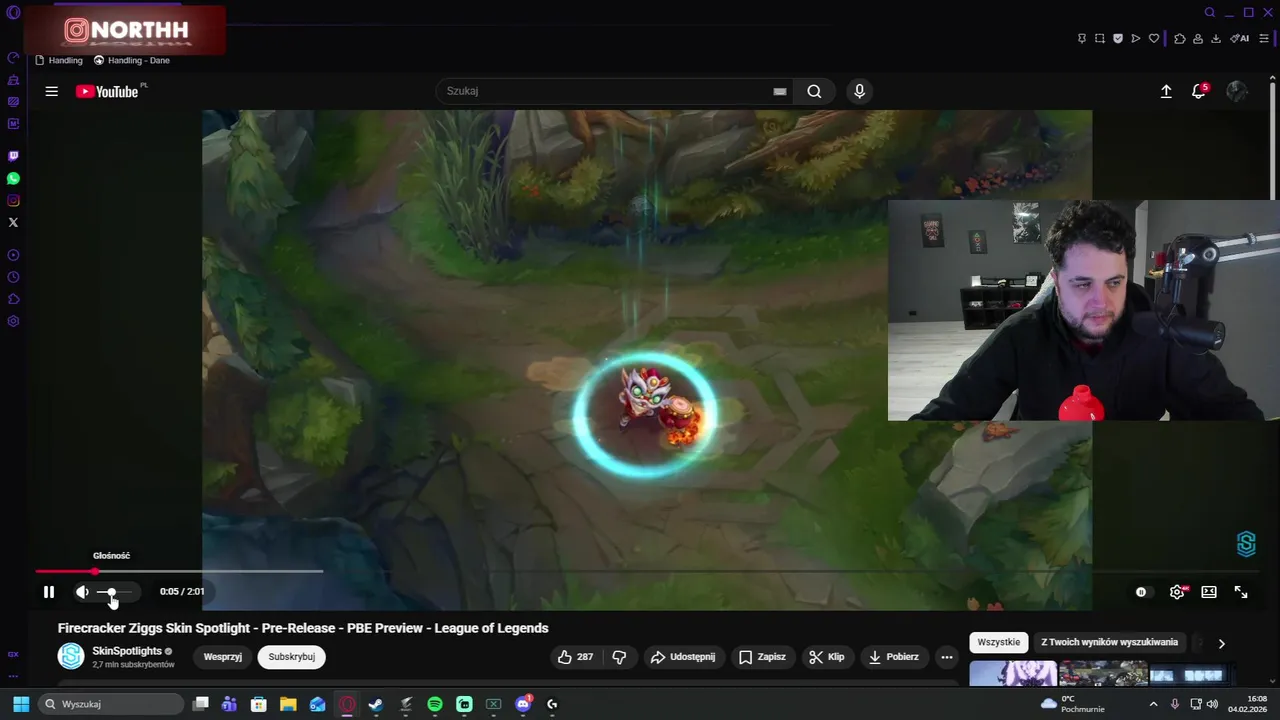Open WhatsApp in the Opera GX sidebar
Image resolution: width=1280 pixels, height=720 pixels.
coord(13,178)
